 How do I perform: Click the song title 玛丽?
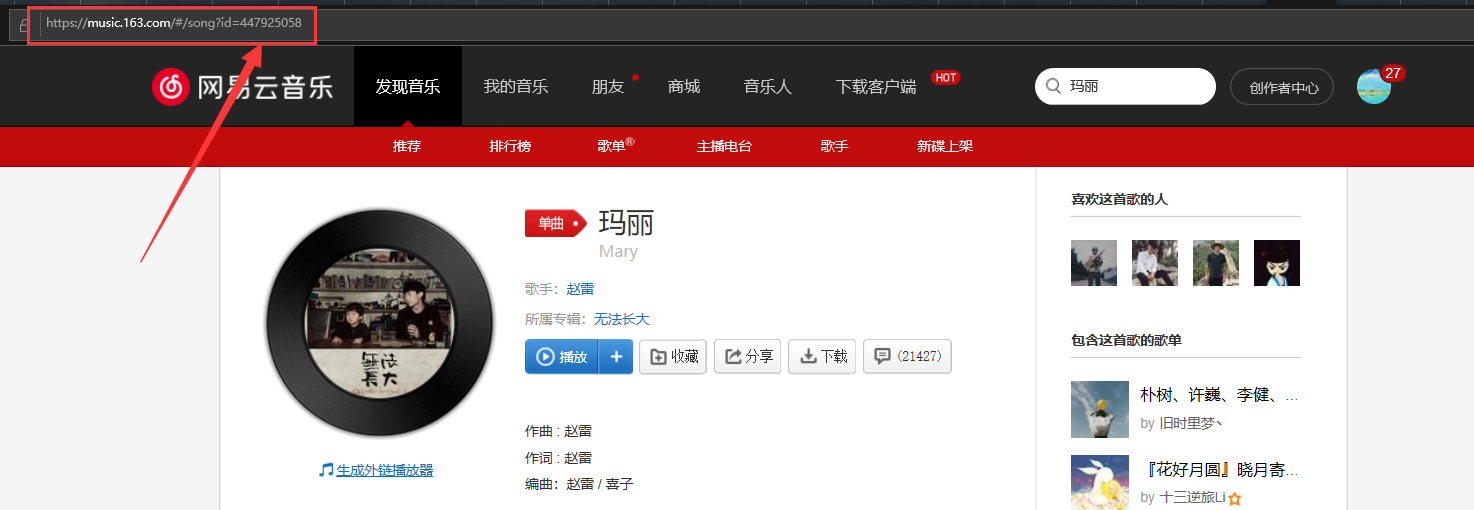coord(626,221)
